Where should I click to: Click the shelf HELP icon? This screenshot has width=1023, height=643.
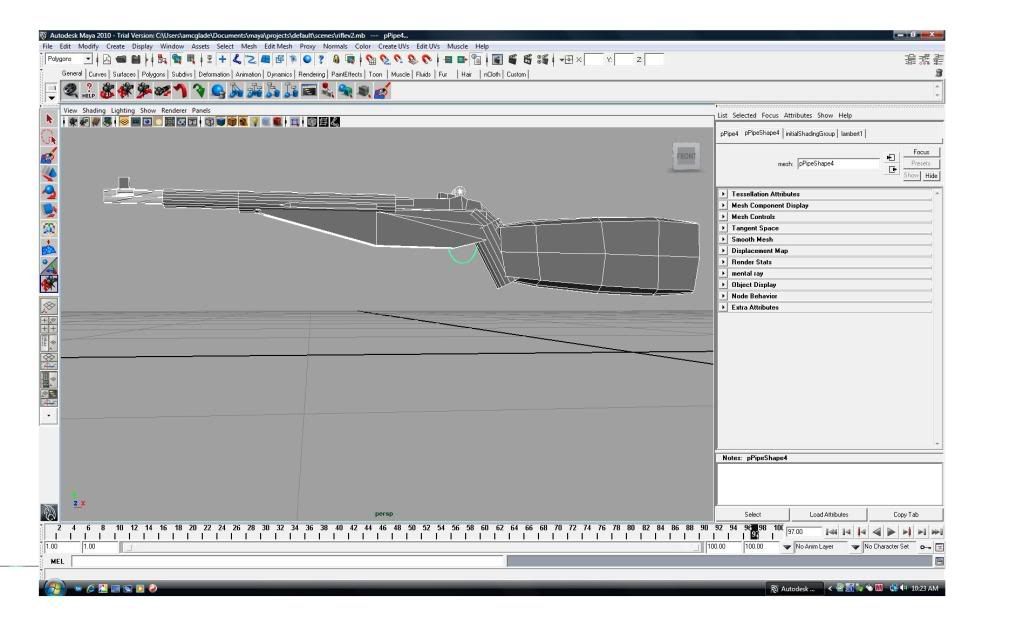coord(89,91)
